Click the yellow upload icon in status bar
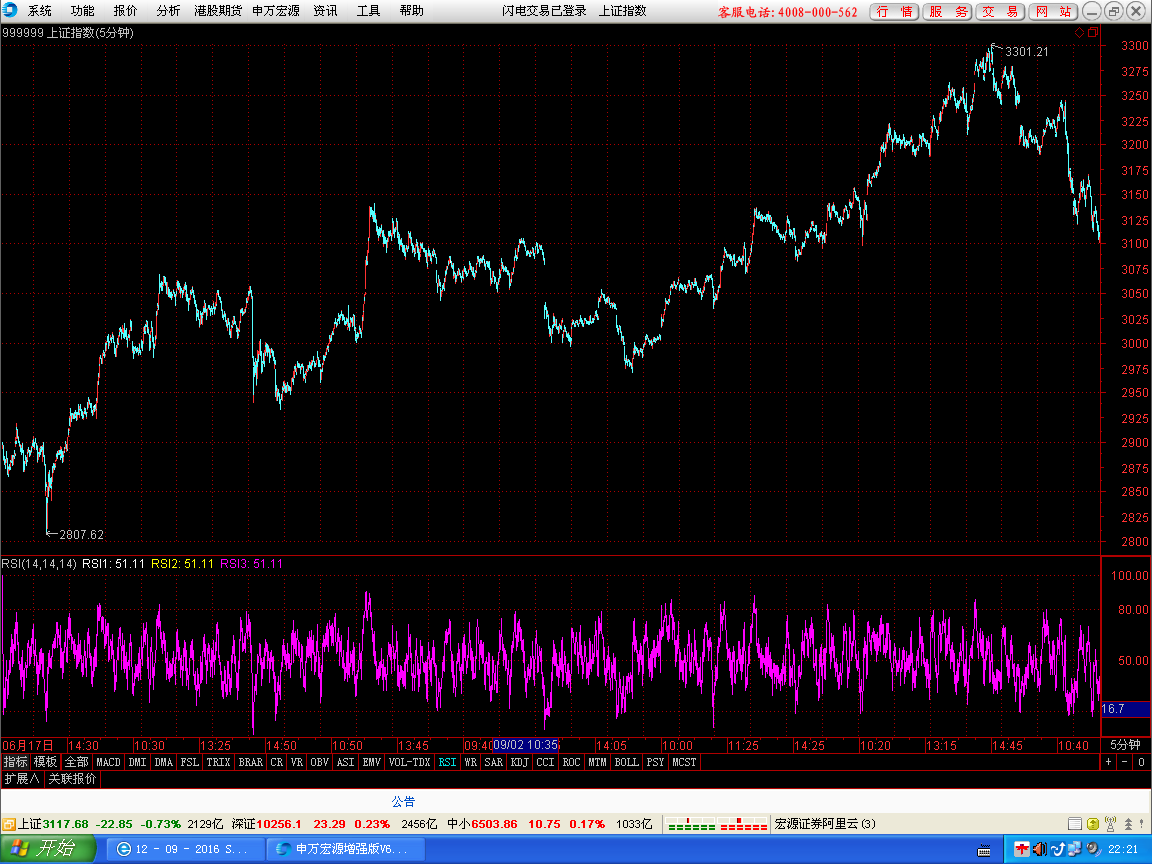 pyautogui.click(x=1093, y=824)
